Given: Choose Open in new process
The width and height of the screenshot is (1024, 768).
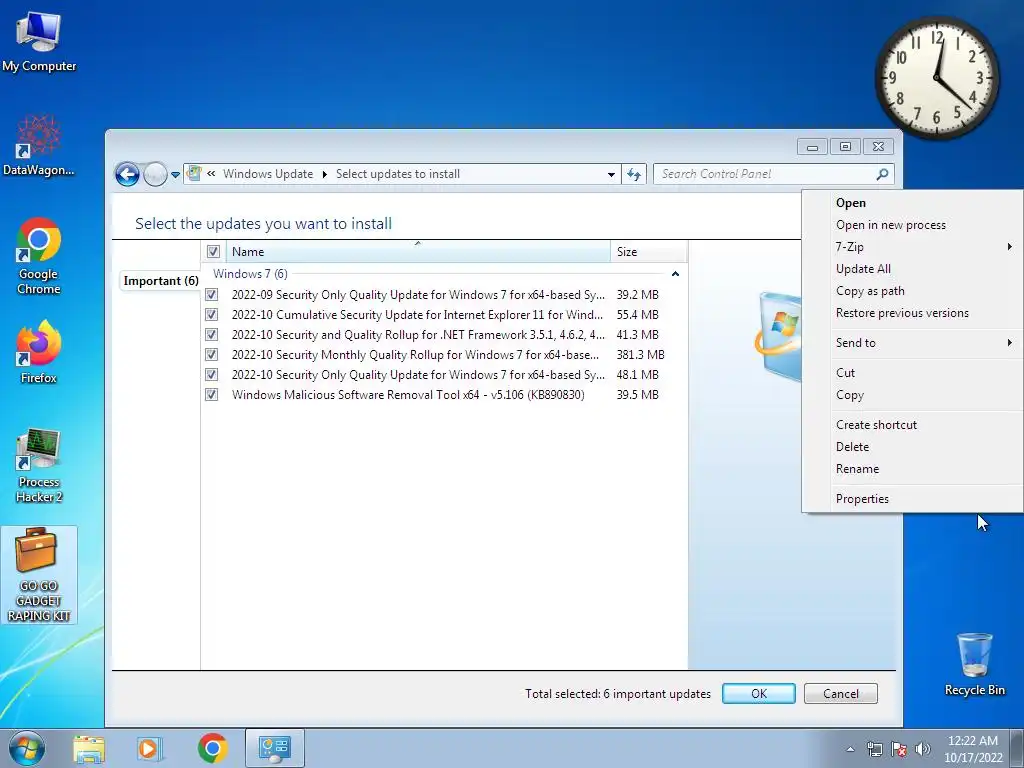Looking at the screenshot, I should pos(913,225).
